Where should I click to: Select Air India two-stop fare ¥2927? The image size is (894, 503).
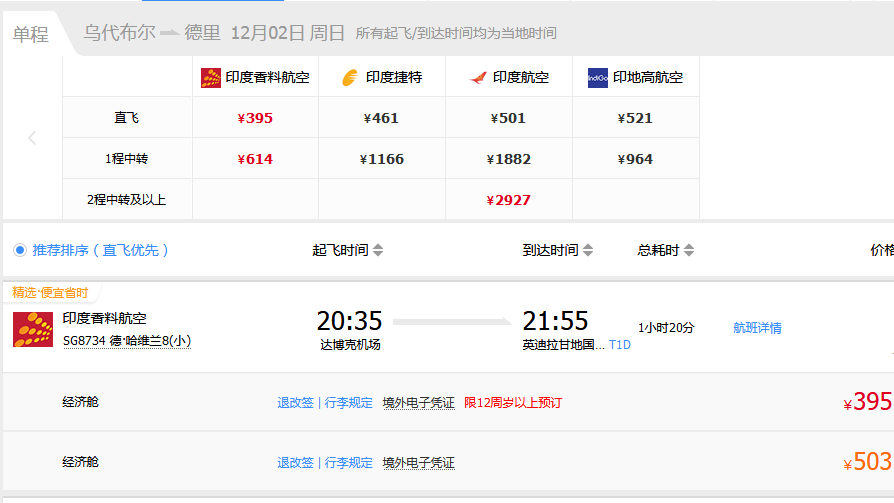508,200
